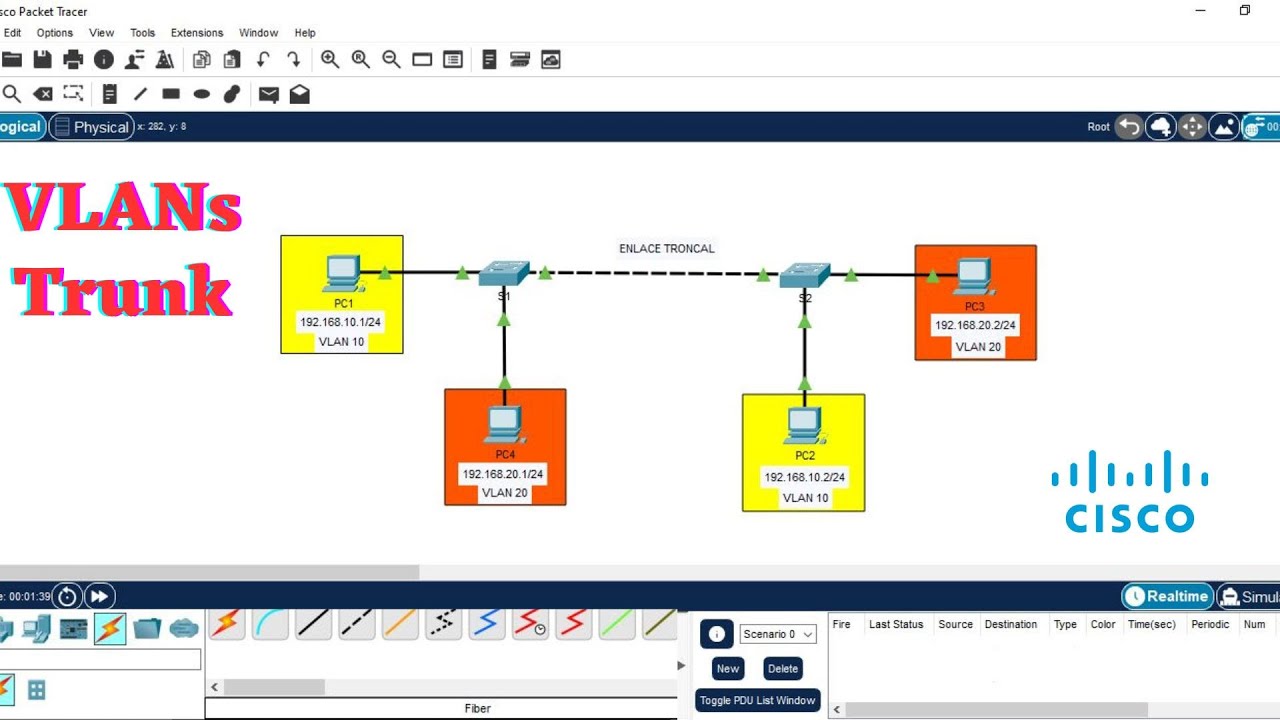Select the Place Note tool
Viewport: 1280px width, 720px height.
pos(110,94)
